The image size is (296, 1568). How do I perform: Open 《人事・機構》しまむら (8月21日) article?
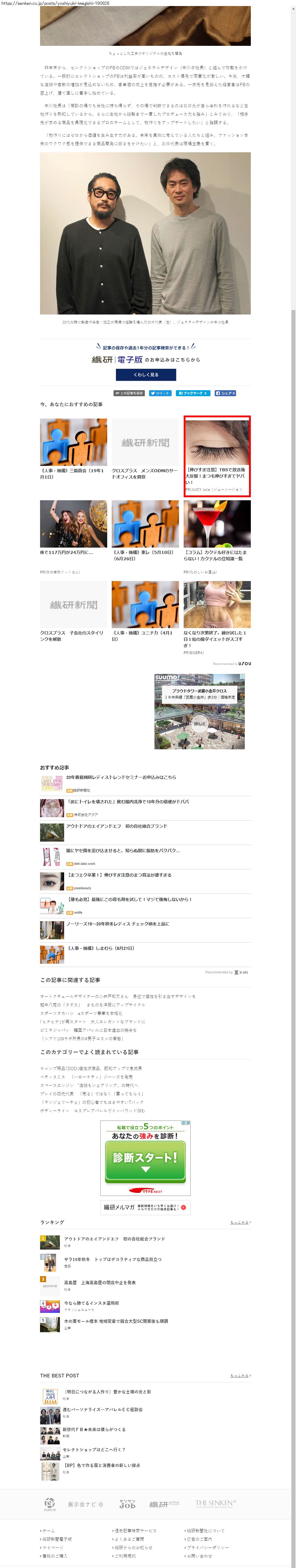[x=100, y=948]
